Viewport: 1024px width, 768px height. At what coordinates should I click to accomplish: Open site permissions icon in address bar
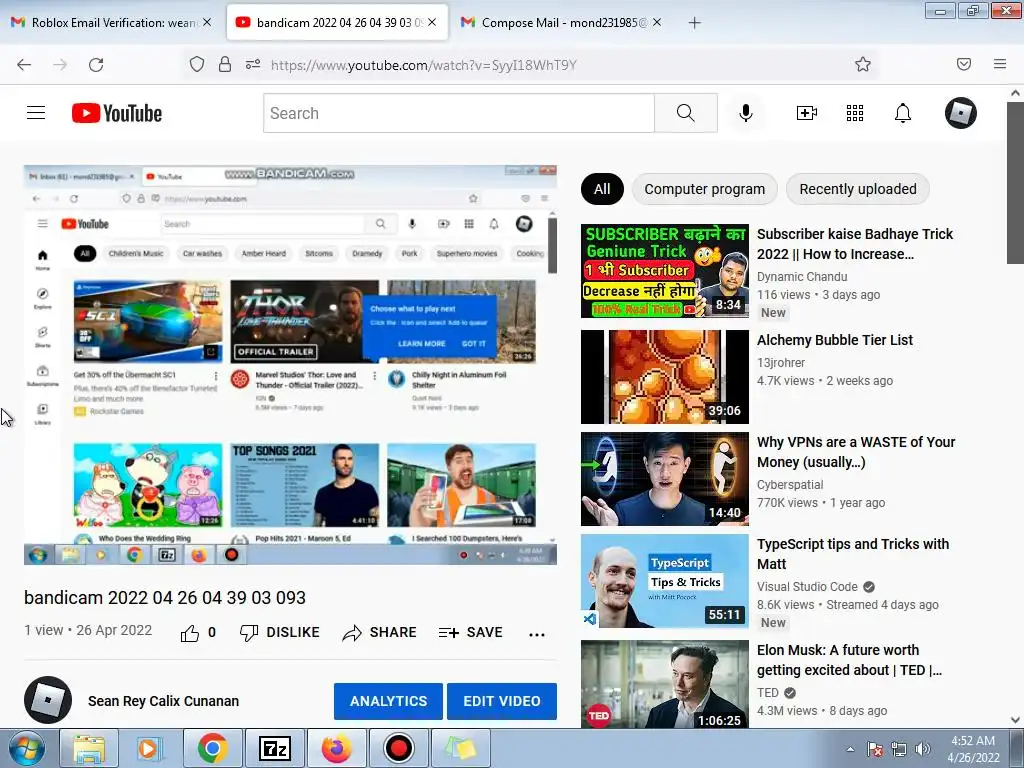click(x=253, y=64)
